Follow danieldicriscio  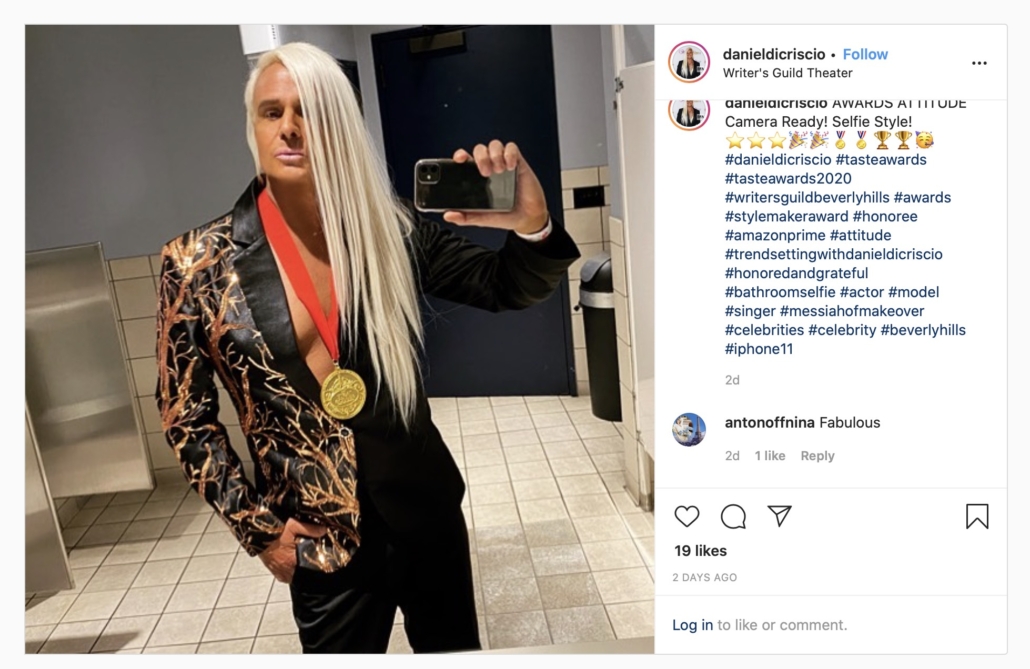pyautogui.click(x=865, y=55)
